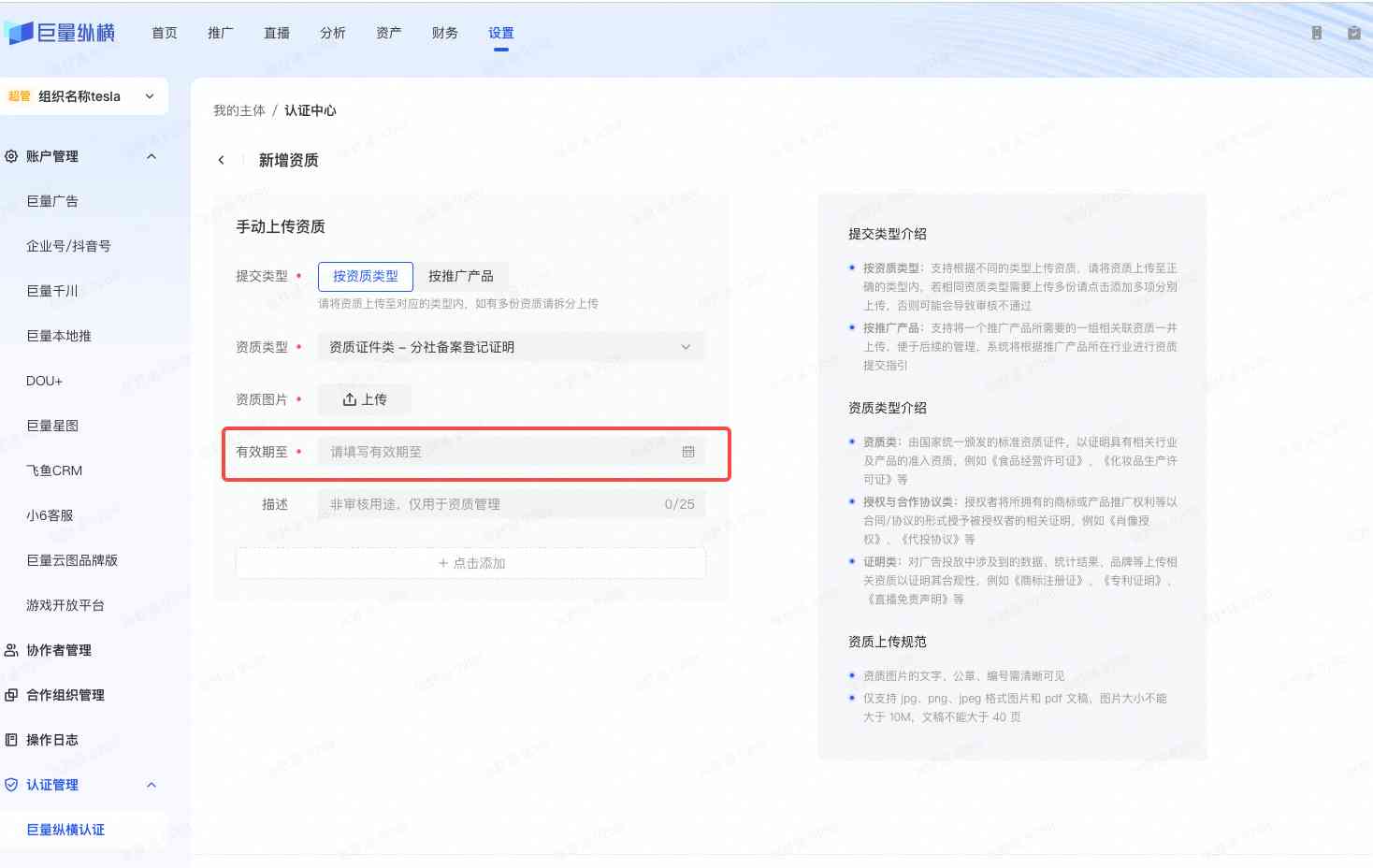Click the 描述 text input field
The width and height of the screenshot is (1373, 868).
point(491,504)
